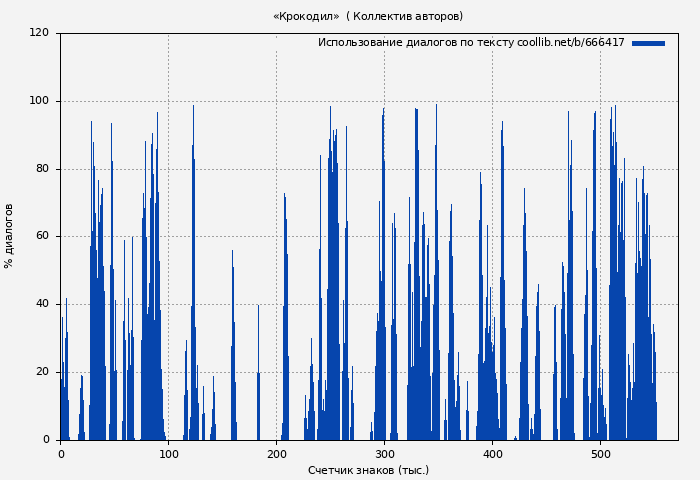Pick the 60 tick on the vertical axis
Screen dimensions: 700x480
(x=42, y=236)
